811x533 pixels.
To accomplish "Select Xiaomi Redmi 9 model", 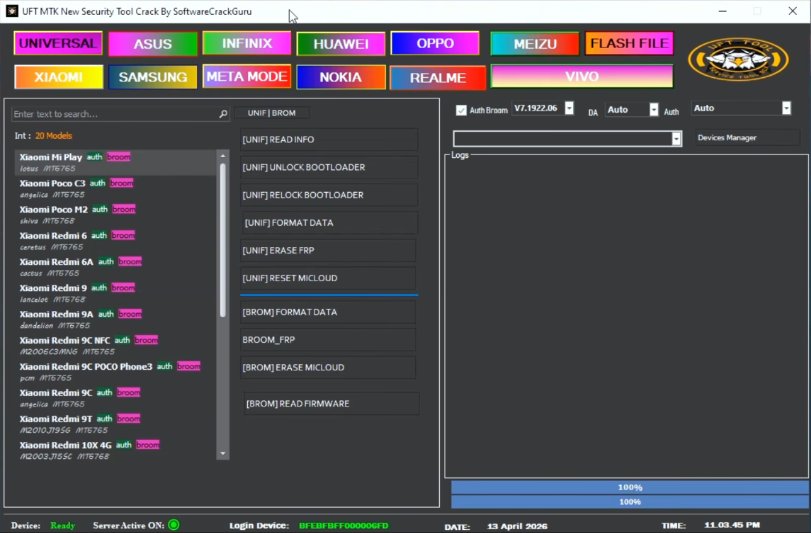I will pyautogui.click(x=116, y=293).
